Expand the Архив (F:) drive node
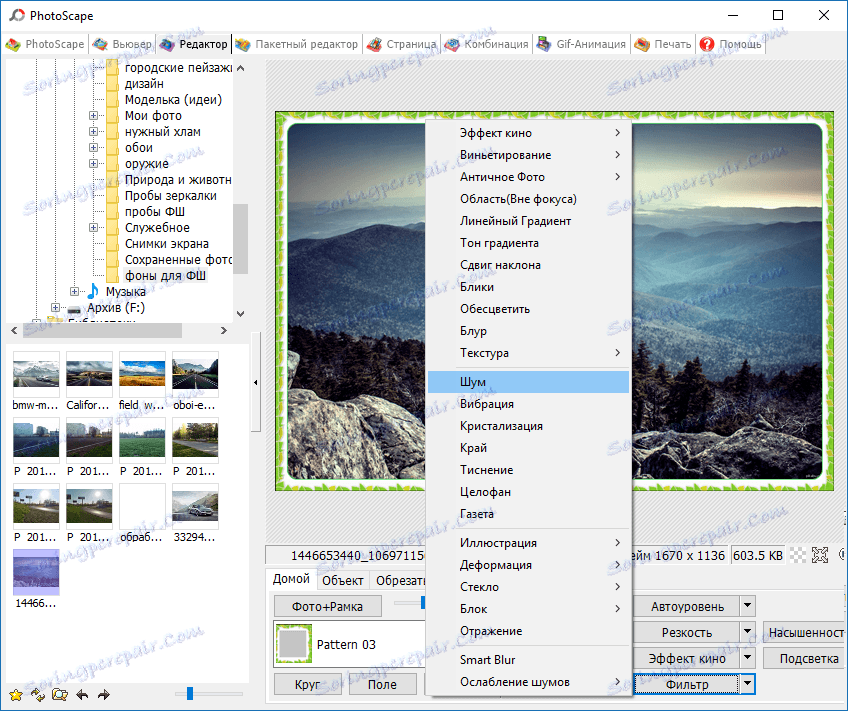 55,308
